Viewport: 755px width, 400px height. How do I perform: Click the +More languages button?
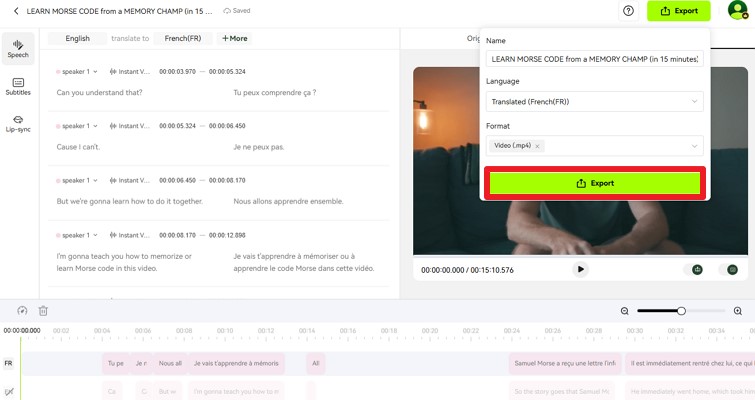click(x=234, y=38)
